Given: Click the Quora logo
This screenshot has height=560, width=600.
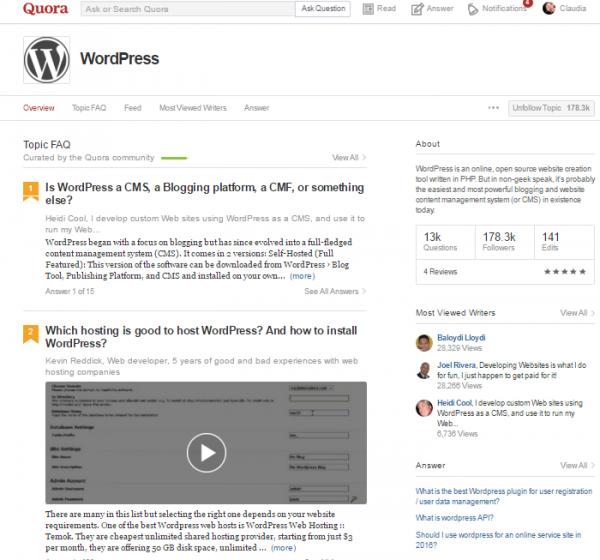Looking at the screenshot, I should point(46,8).
